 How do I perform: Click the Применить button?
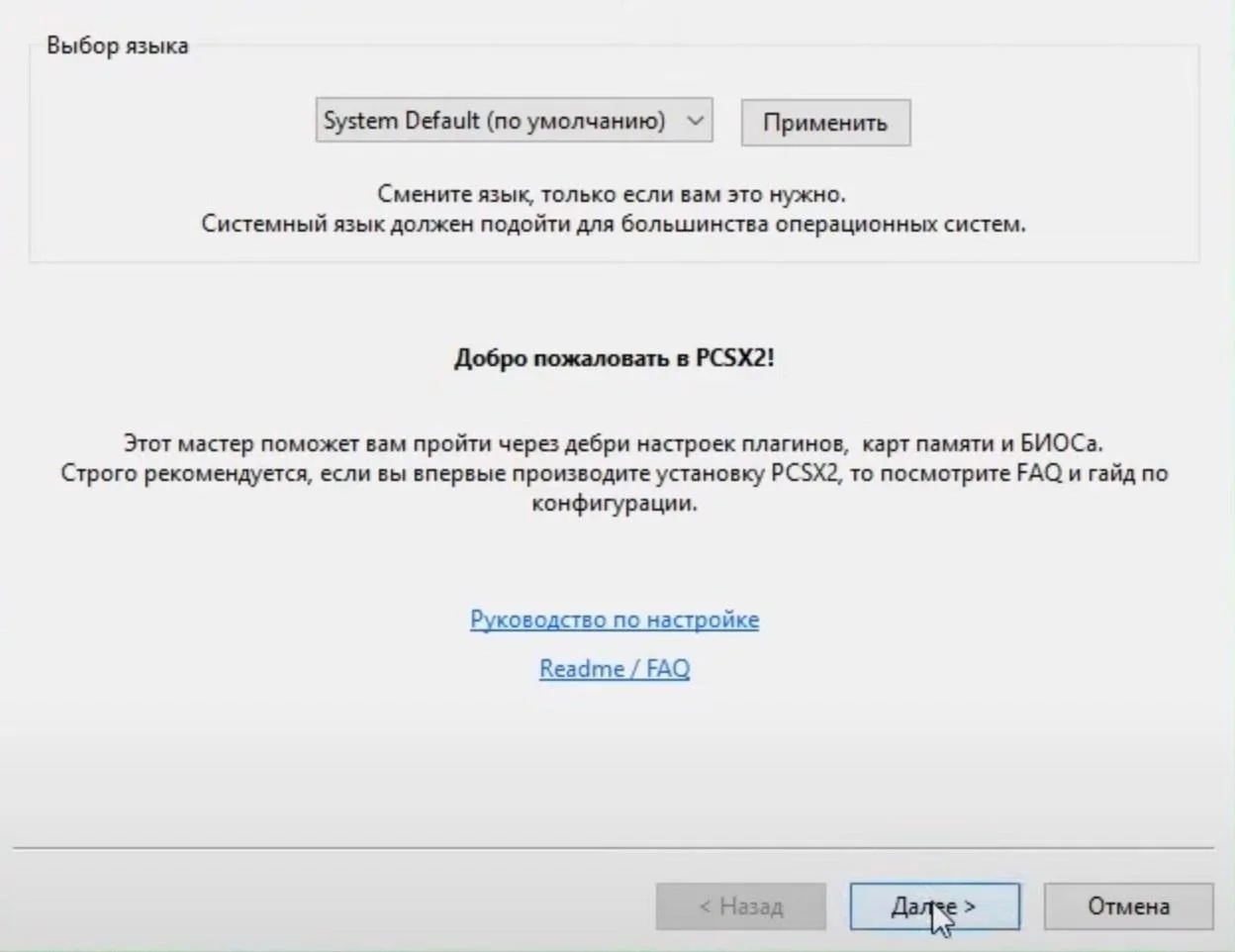tap(825, 123)
